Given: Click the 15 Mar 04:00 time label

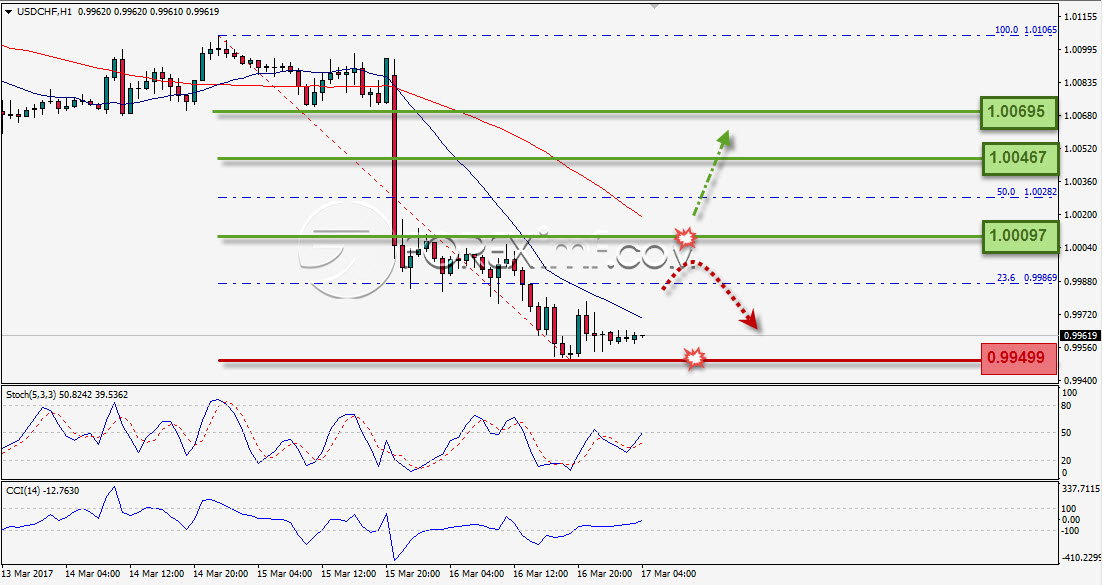Looking at the screenshot, I should [x=284, y=574].
